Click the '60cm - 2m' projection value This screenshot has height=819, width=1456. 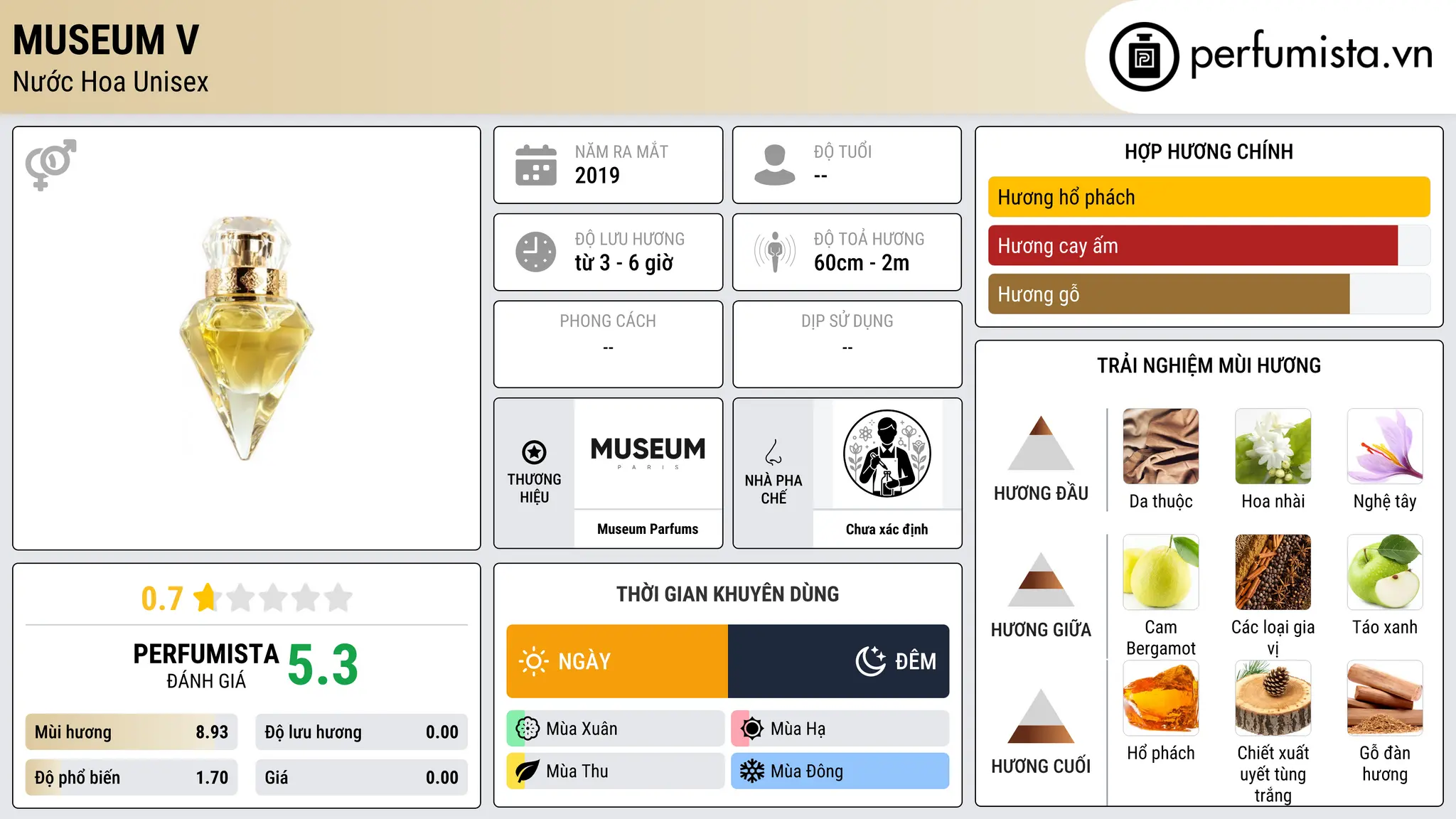point(862,263)
